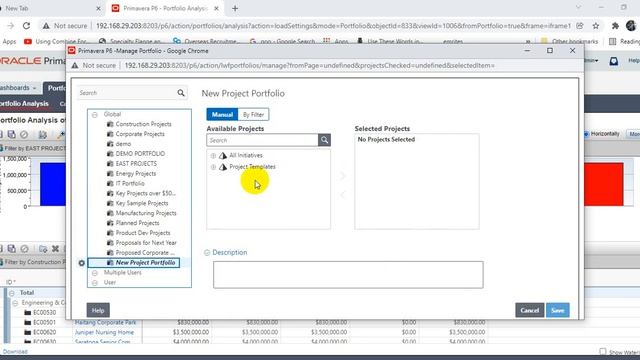Click the blue bar in the background chart
The height and width of the screenshot is (360, 640).
[53, 184]
